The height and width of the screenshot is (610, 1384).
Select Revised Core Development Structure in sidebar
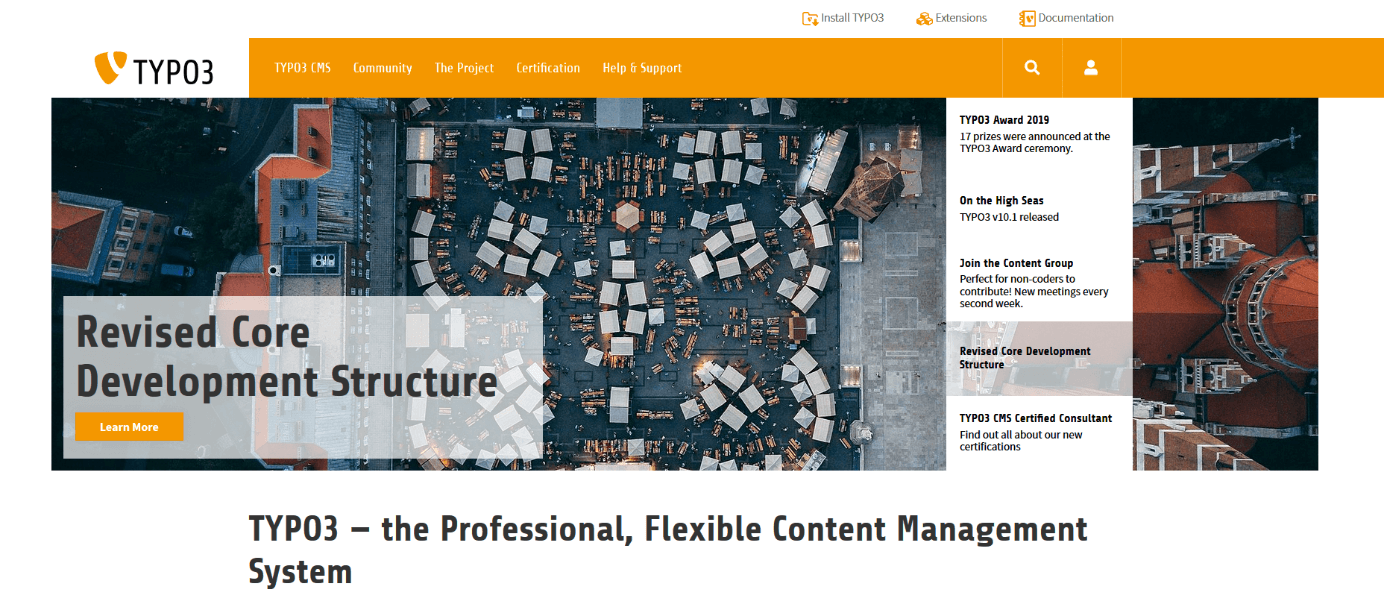point(1025,358)
